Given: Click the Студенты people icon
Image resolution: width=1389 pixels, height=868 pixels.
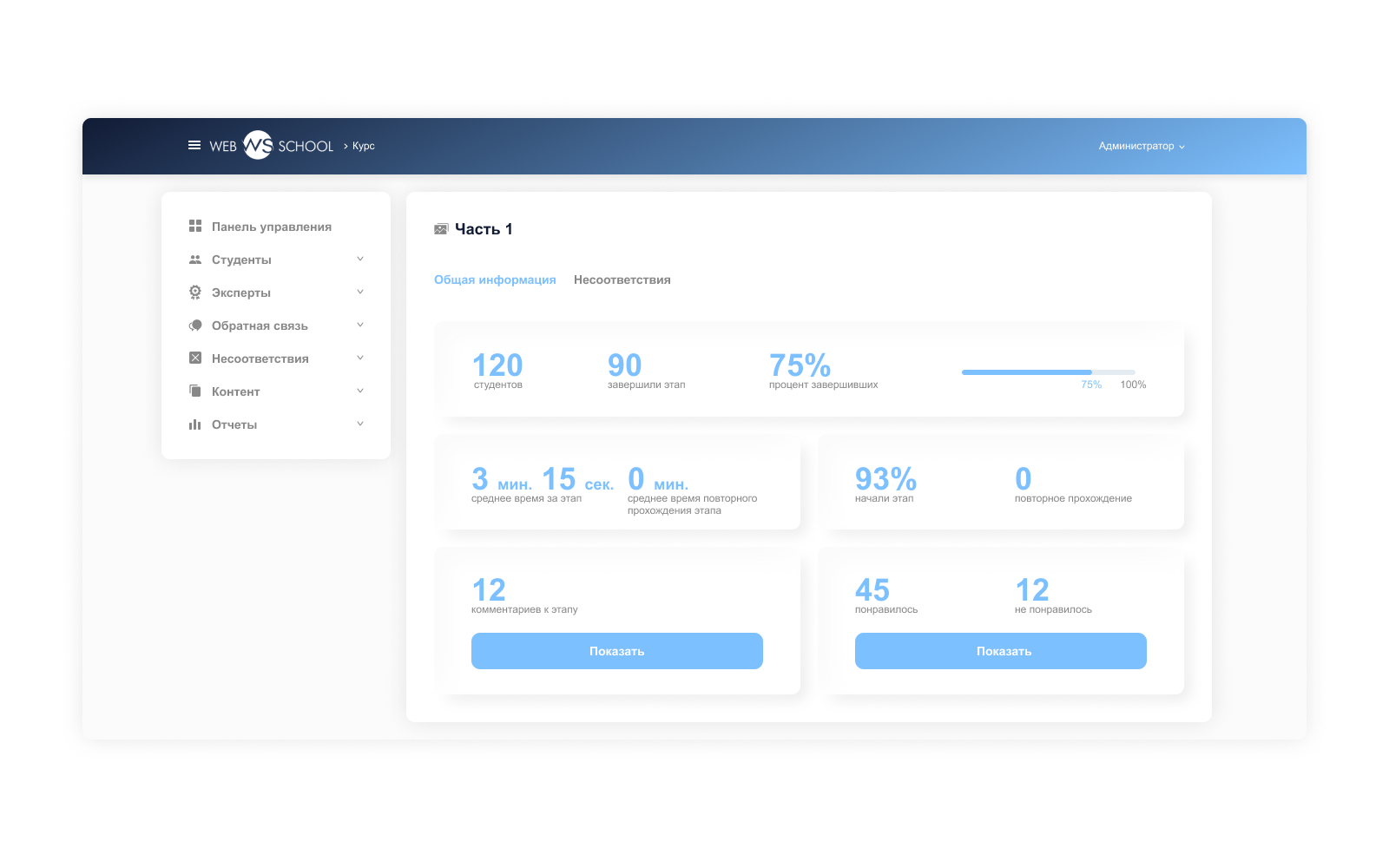Looking at the screenshot, I should click(195, 260).
